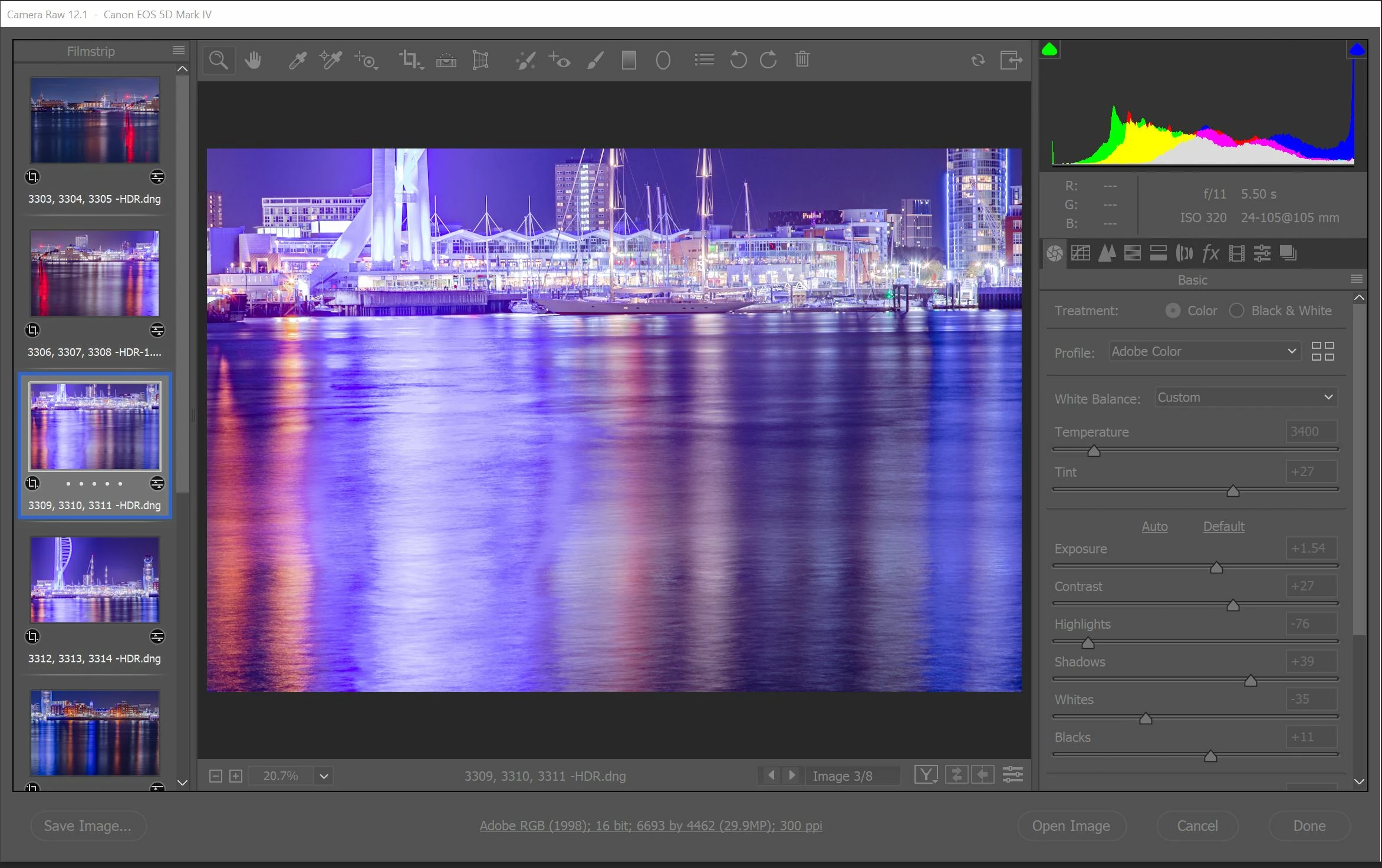Select the Crop tool in toolbar
The image size is (1382, 868).
[409, 60]
